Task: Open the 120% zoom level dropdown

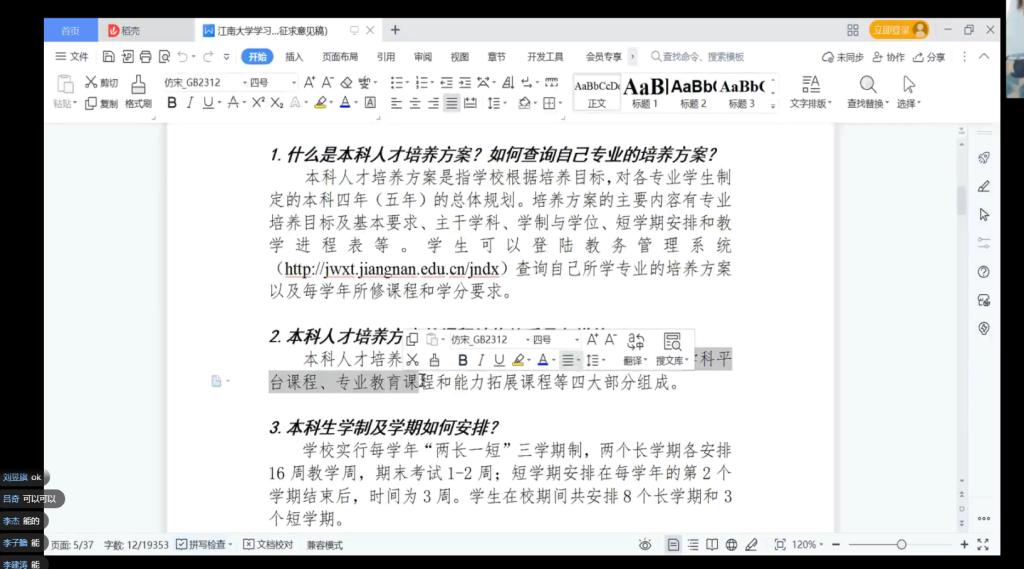Action: click(809, 545)
